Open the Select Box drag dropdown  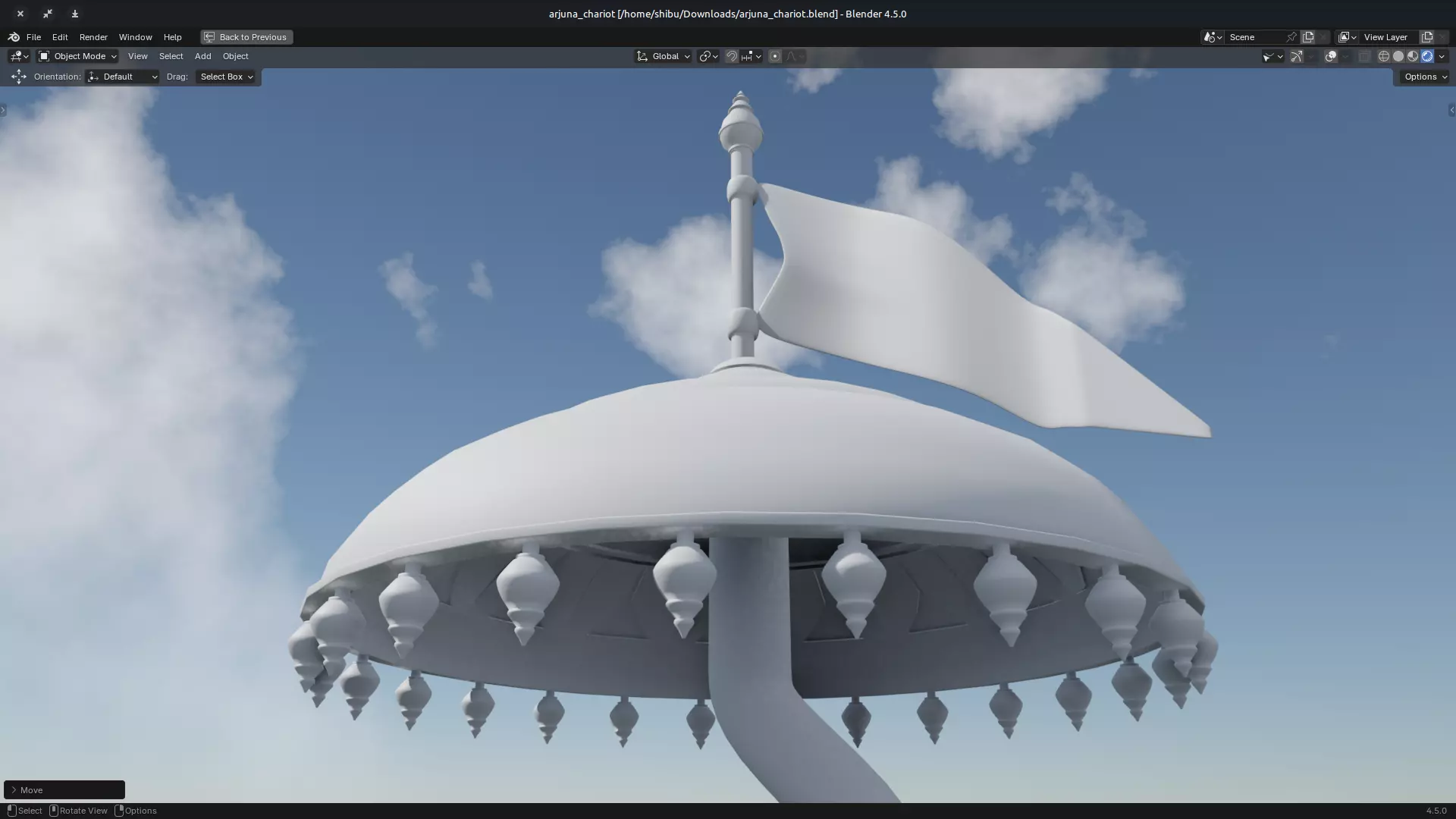[x=226, y=77]
